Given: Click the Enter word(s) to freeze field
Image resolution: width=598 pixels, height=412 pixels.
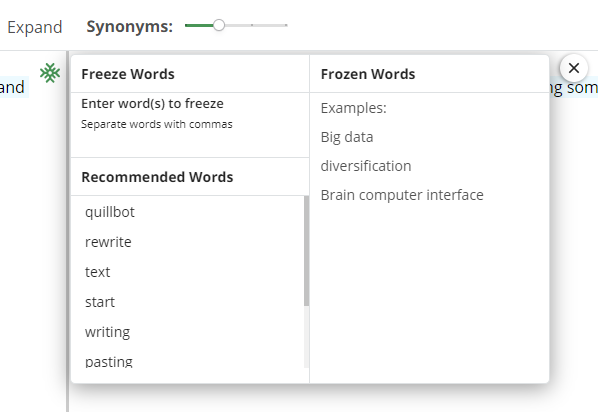Looking at the screenshot, I should 190,124.
